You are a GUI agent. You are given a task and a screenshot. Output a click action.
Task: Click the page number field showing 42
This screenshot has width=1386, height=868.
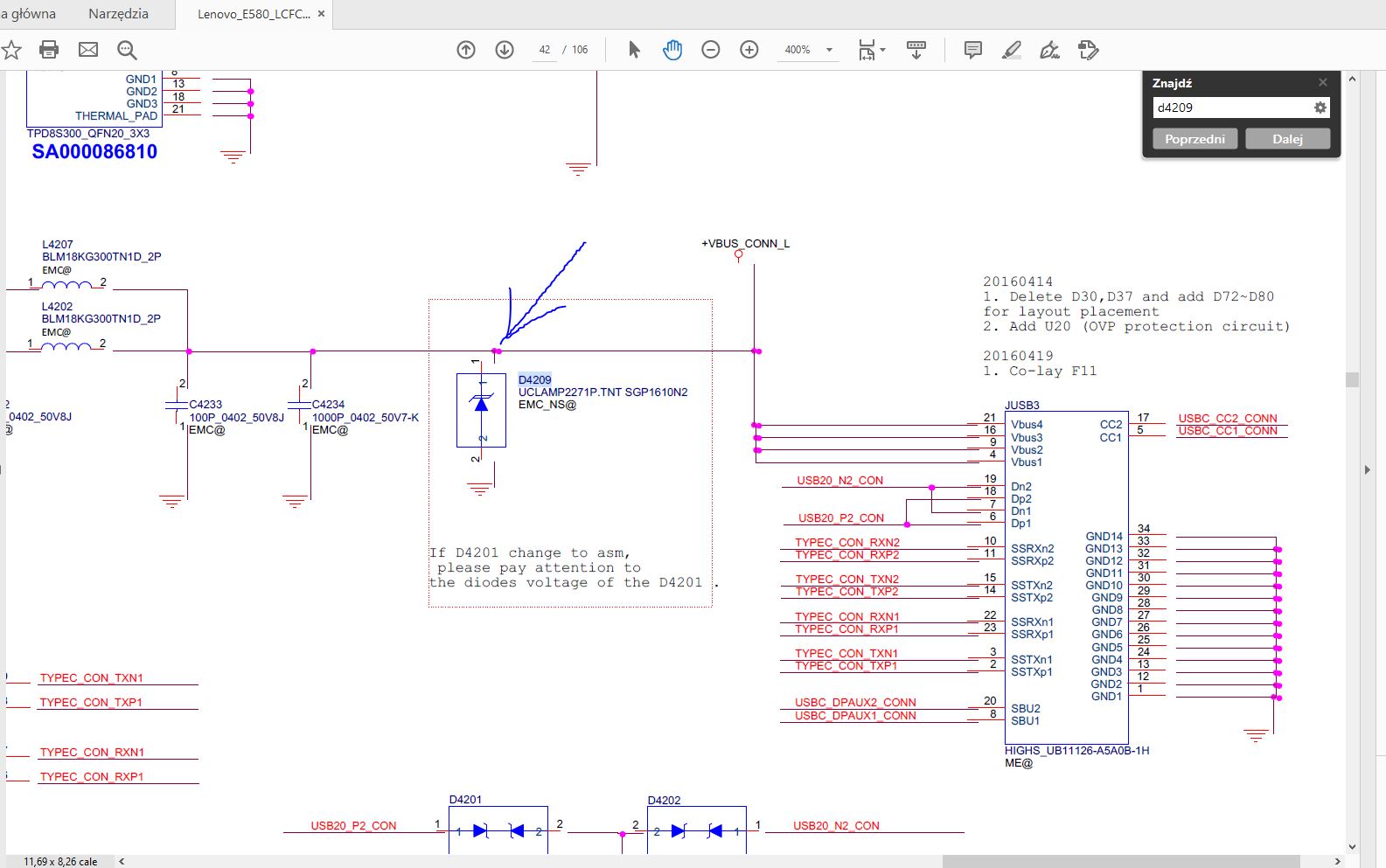(x=544, y=50)
